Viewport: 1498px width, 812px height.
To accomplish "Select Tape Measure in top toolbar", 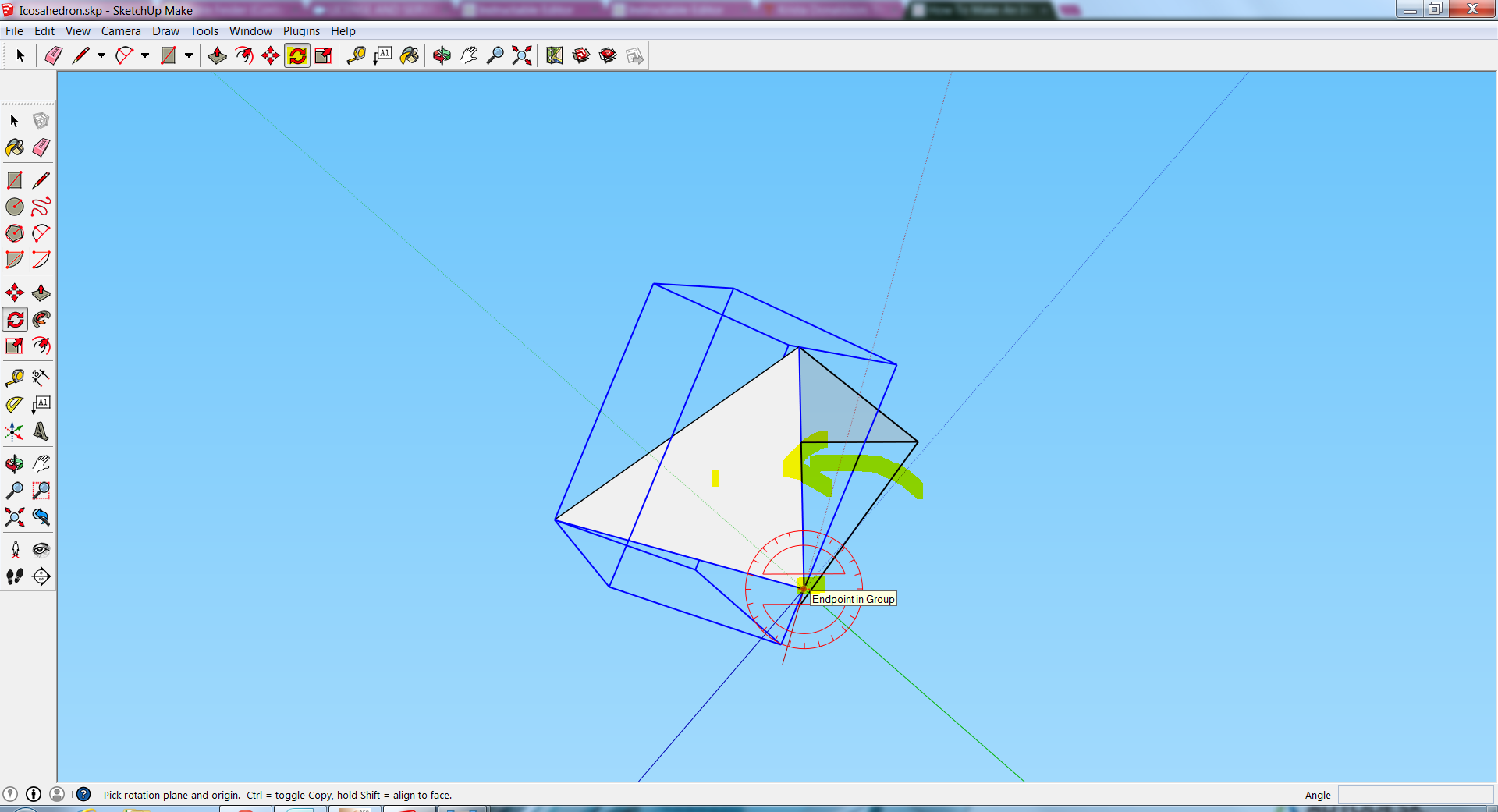I will (x=357, y=55).
